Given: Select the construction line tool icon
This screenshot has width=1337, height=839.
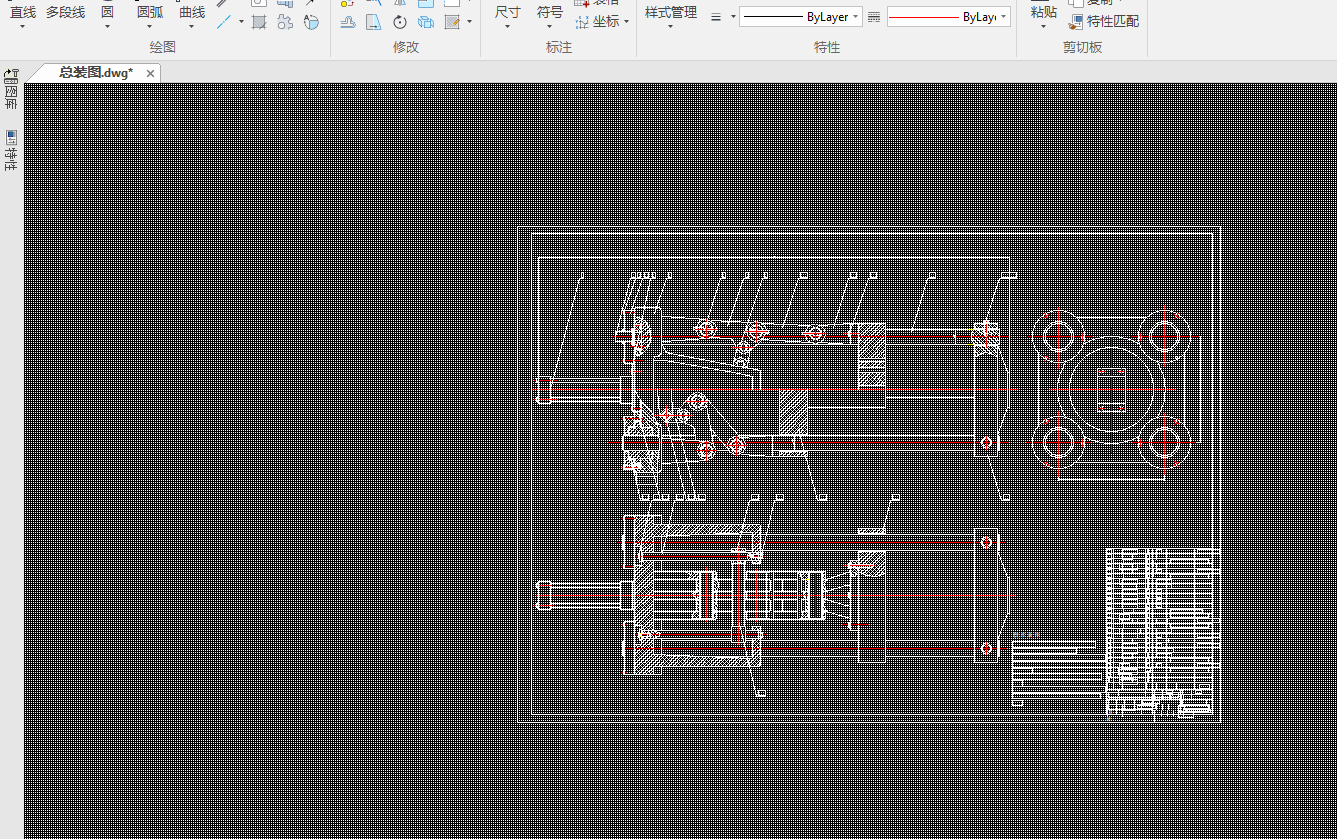Looking at the screenshot, I should pos(225,22).
